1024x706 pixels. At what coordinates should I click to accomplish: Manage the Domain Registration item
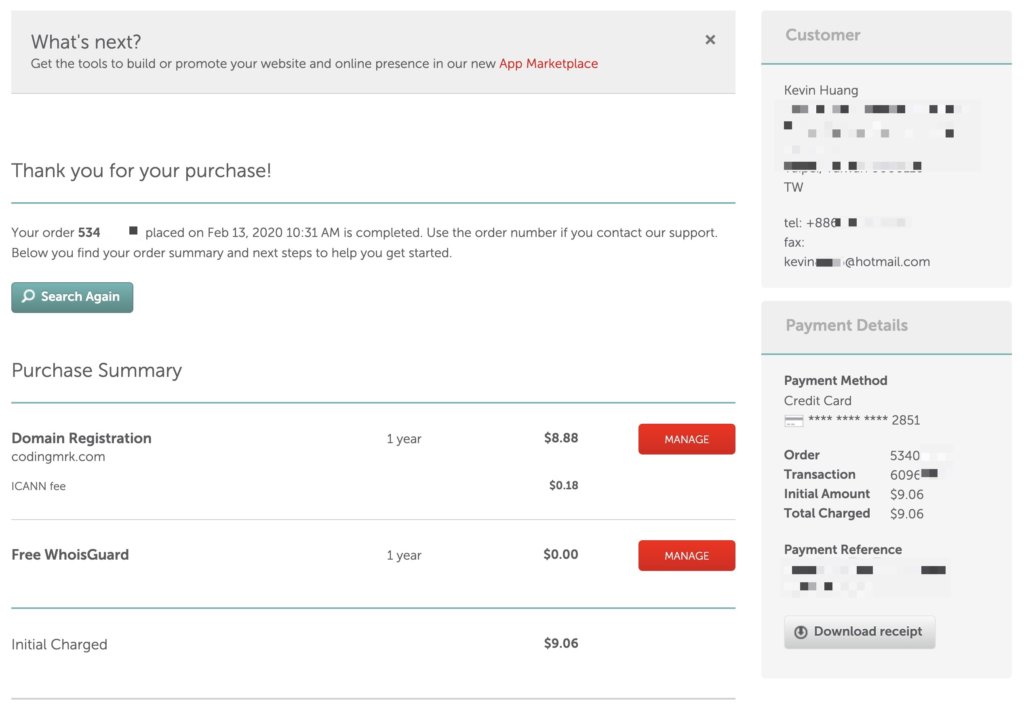point(686,439)
